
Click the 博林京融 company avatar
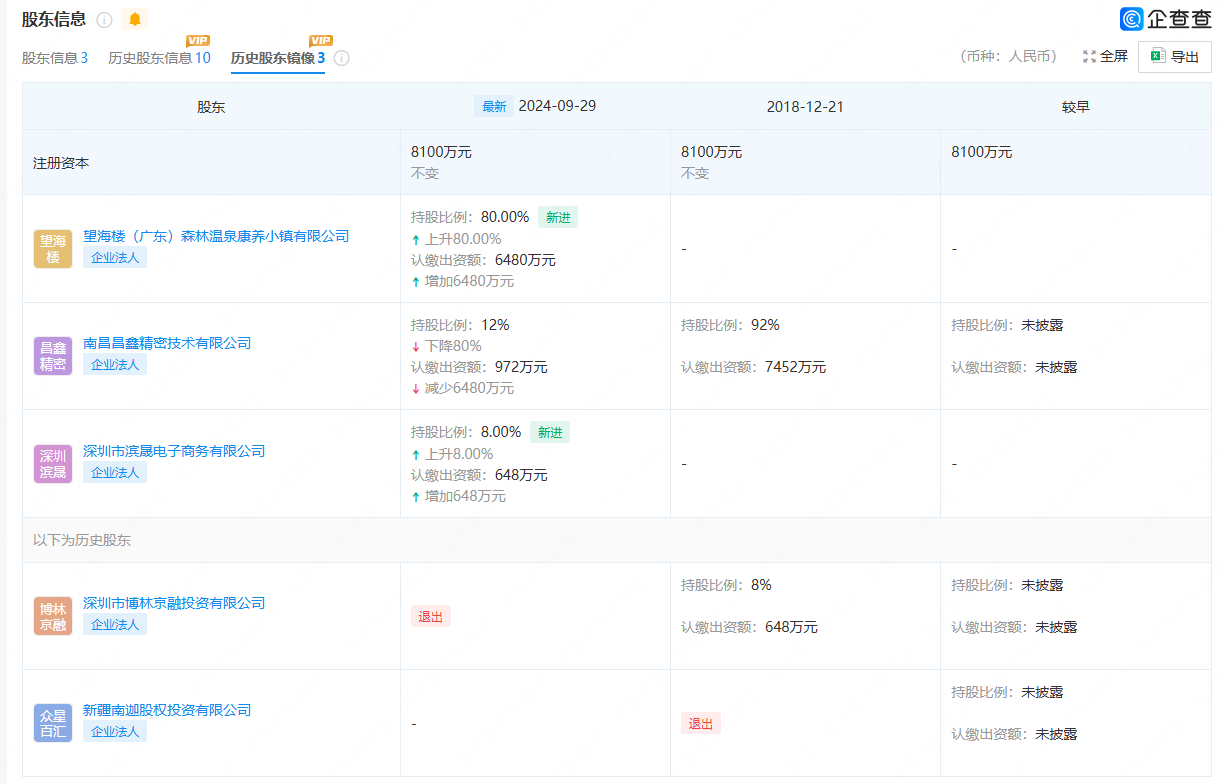53,616
